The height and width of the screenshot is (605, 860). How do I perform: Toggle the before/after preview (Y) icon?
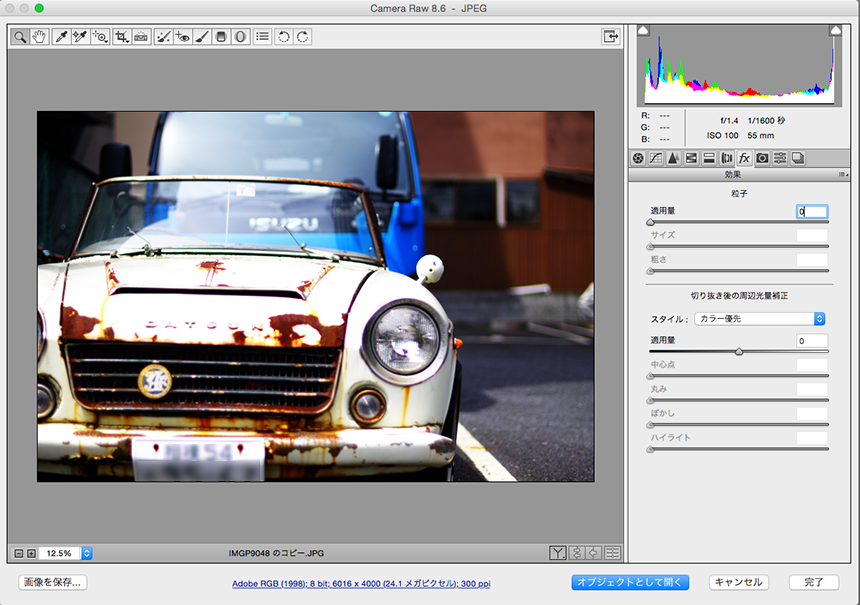(557, 553)
